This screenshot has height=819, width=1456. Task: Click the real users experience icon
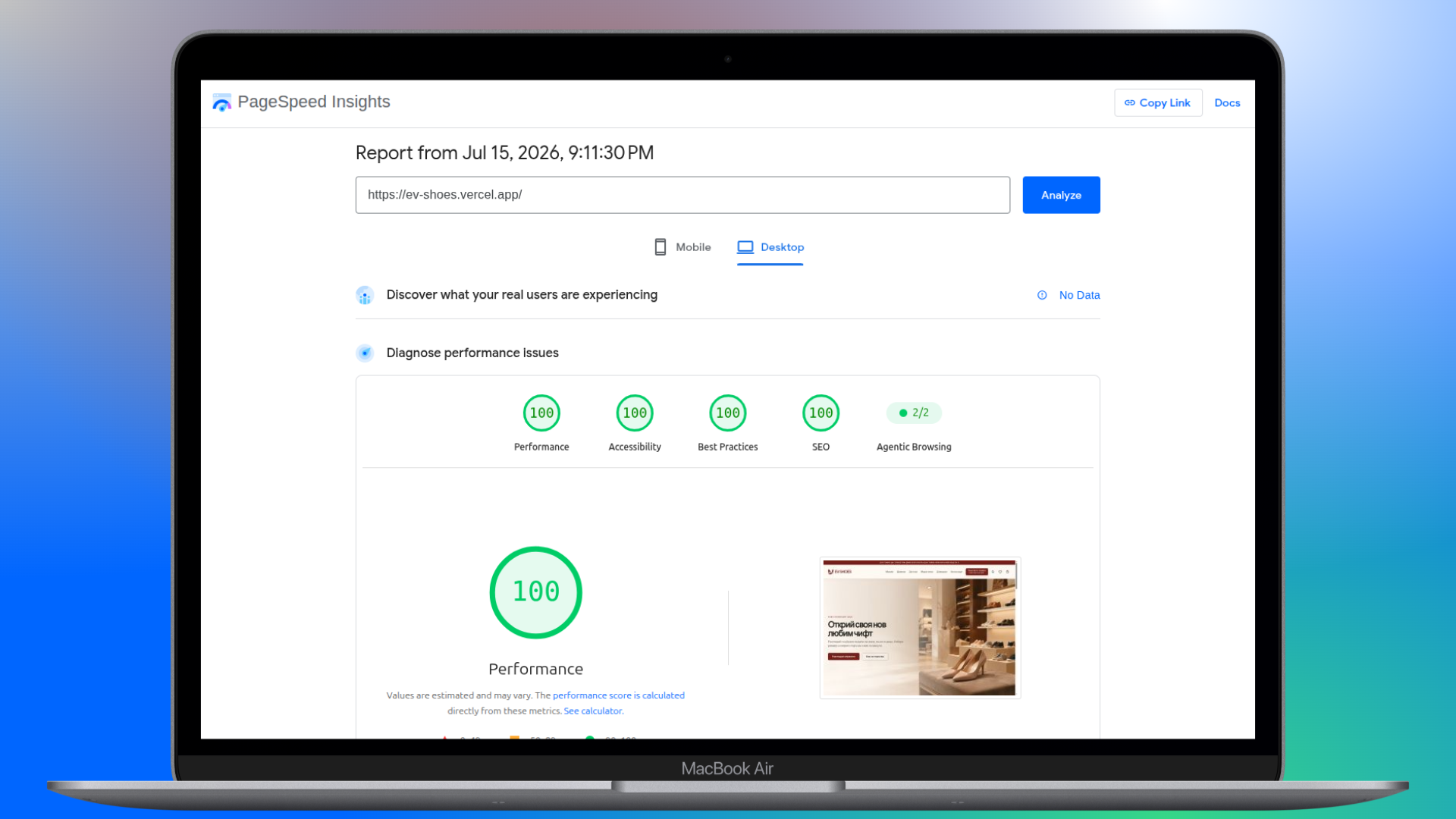(x=365, y=295)
